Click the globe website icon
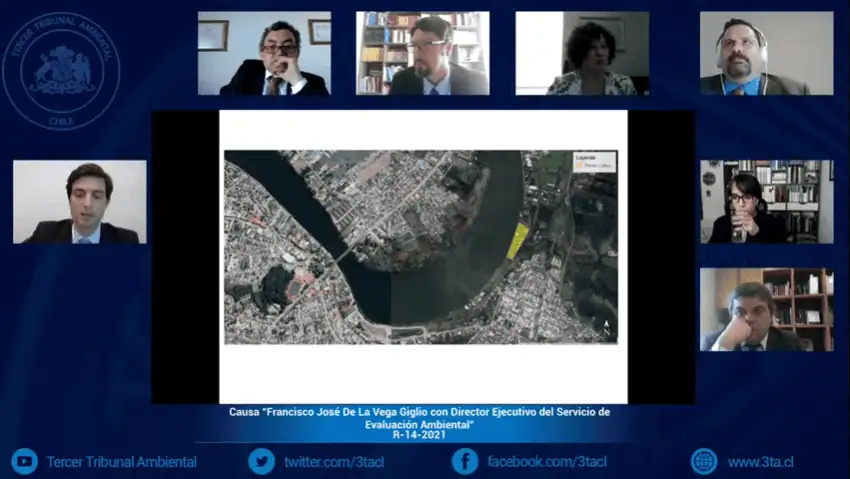This screenshot has height=479, width=850. [x=704, y=461]
